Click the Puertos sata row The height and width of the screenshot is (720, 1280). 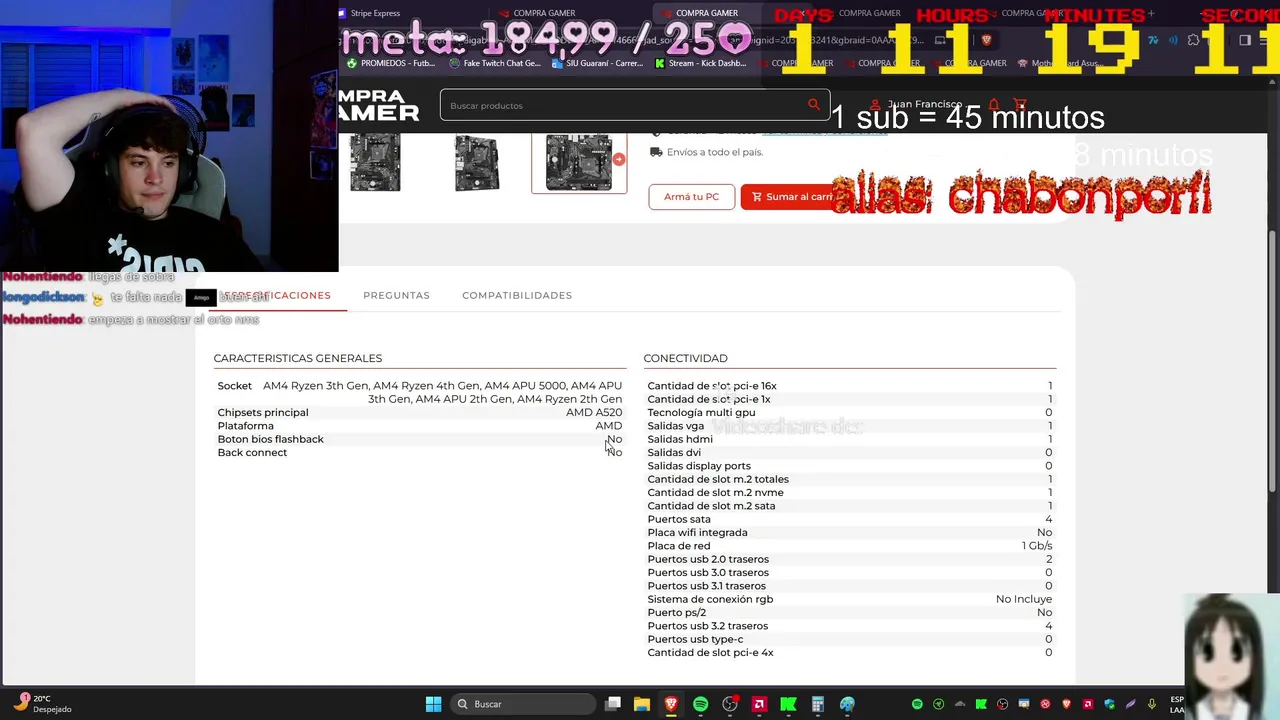[x=850, y=519]
